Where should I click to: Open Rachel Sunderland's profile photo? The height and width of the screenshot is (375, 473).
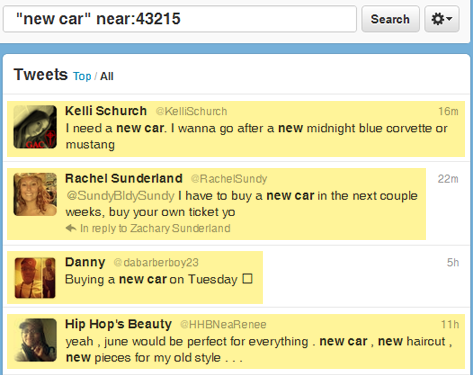[x=35, y=194]
